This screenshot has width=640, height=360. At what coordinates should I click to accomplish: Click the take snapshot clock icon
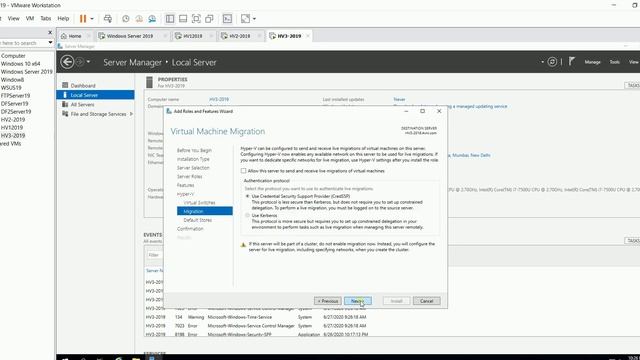click(126, 19)
